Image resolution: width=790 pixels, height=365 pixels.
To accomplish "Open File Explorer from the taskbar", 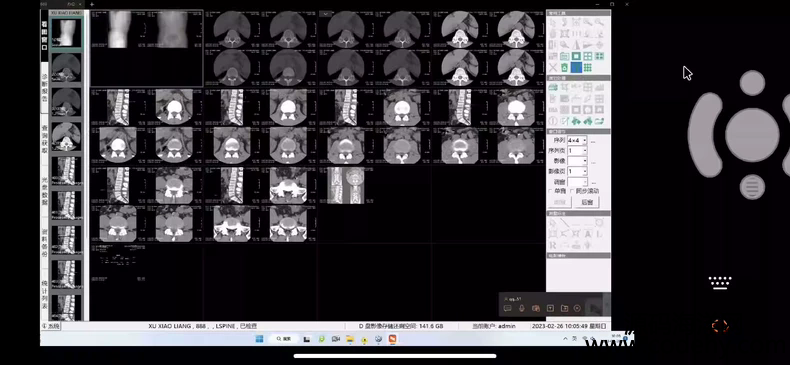I will tap(350, 339).
